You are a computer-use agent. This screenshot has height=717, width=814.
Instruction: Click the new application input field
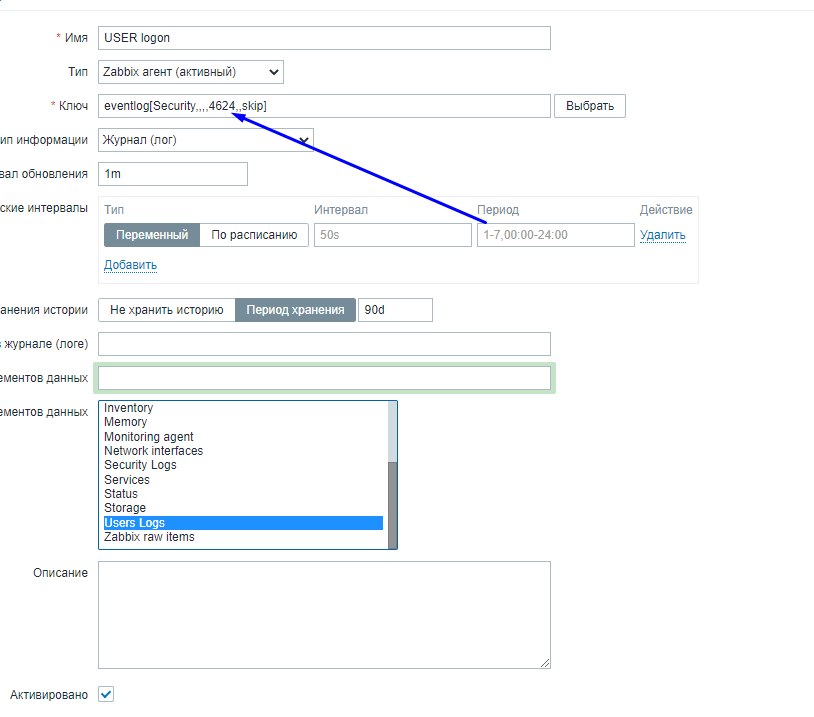[x=324, y=378]
